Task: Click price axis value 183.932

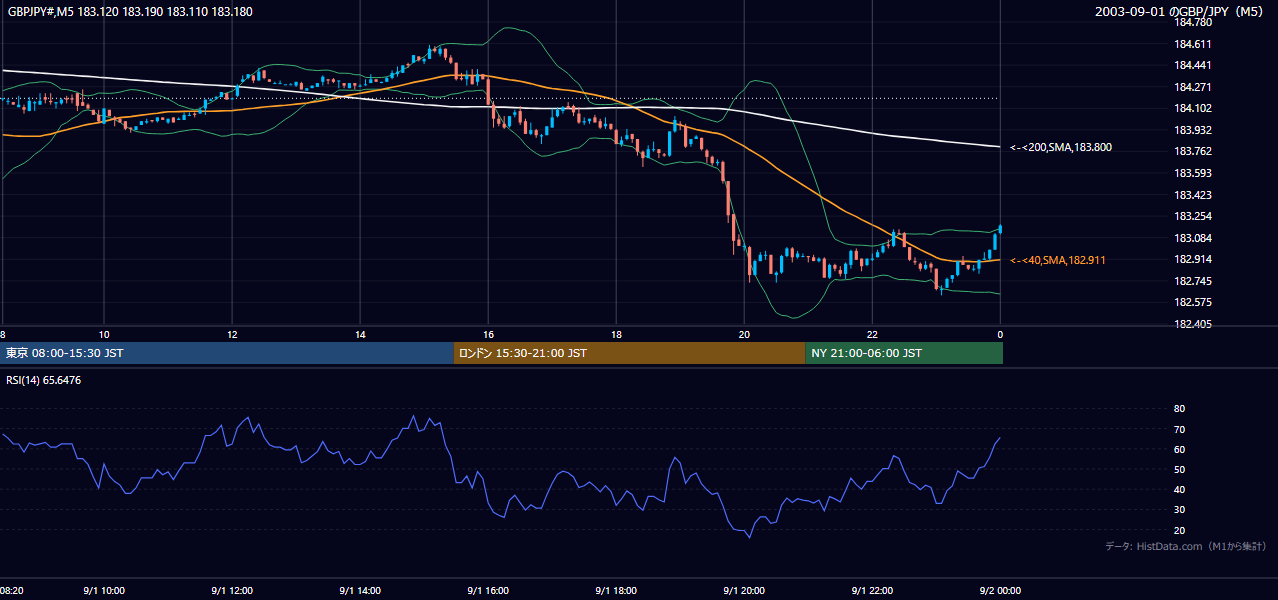Action: click(1192, 130)
